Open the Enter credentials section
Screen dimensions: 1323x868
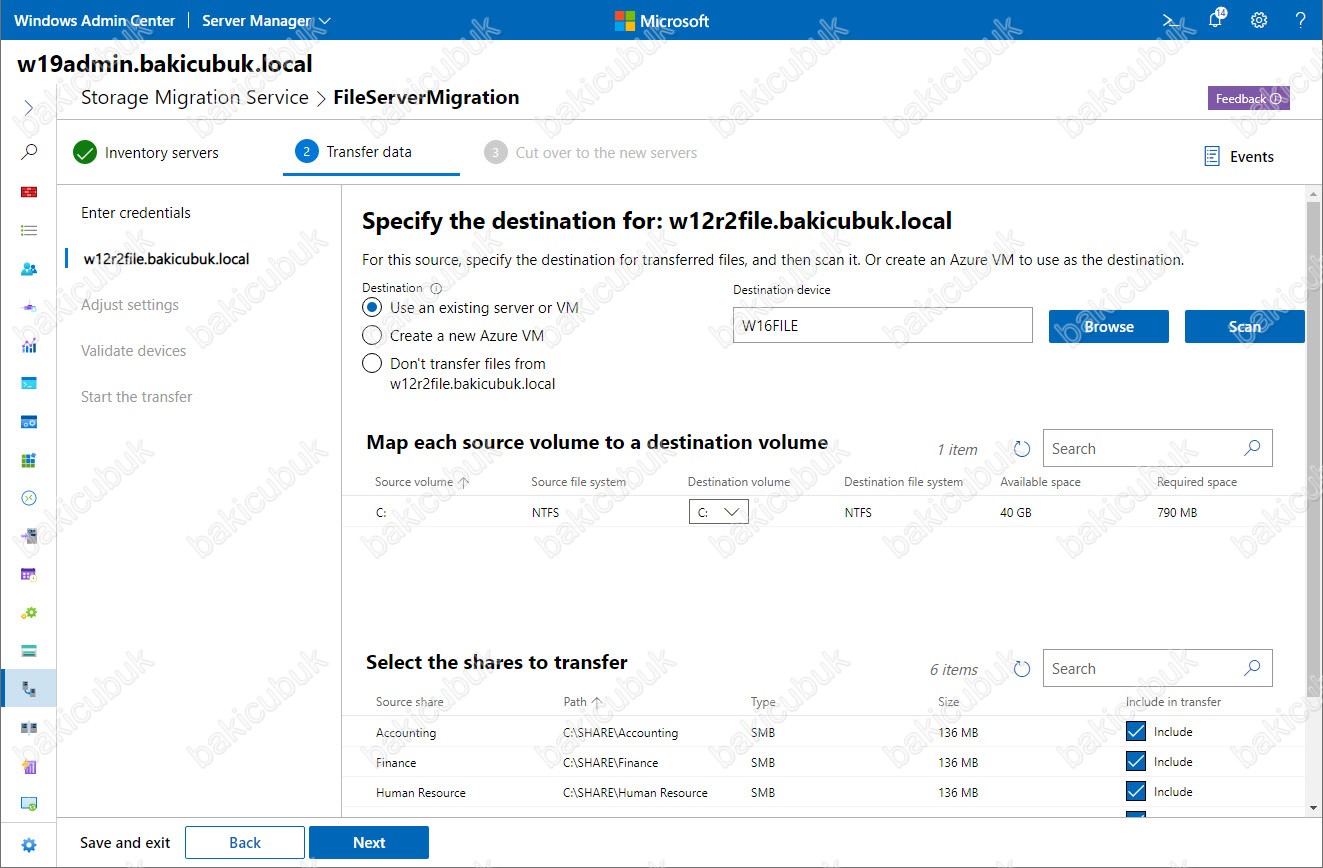coord(136,213)
